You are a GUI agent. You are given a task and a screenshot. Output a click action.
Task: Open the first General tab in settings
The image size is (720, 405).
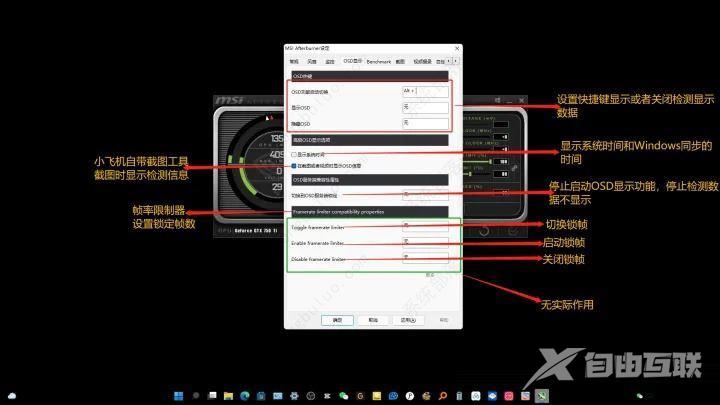coord(294,61)
